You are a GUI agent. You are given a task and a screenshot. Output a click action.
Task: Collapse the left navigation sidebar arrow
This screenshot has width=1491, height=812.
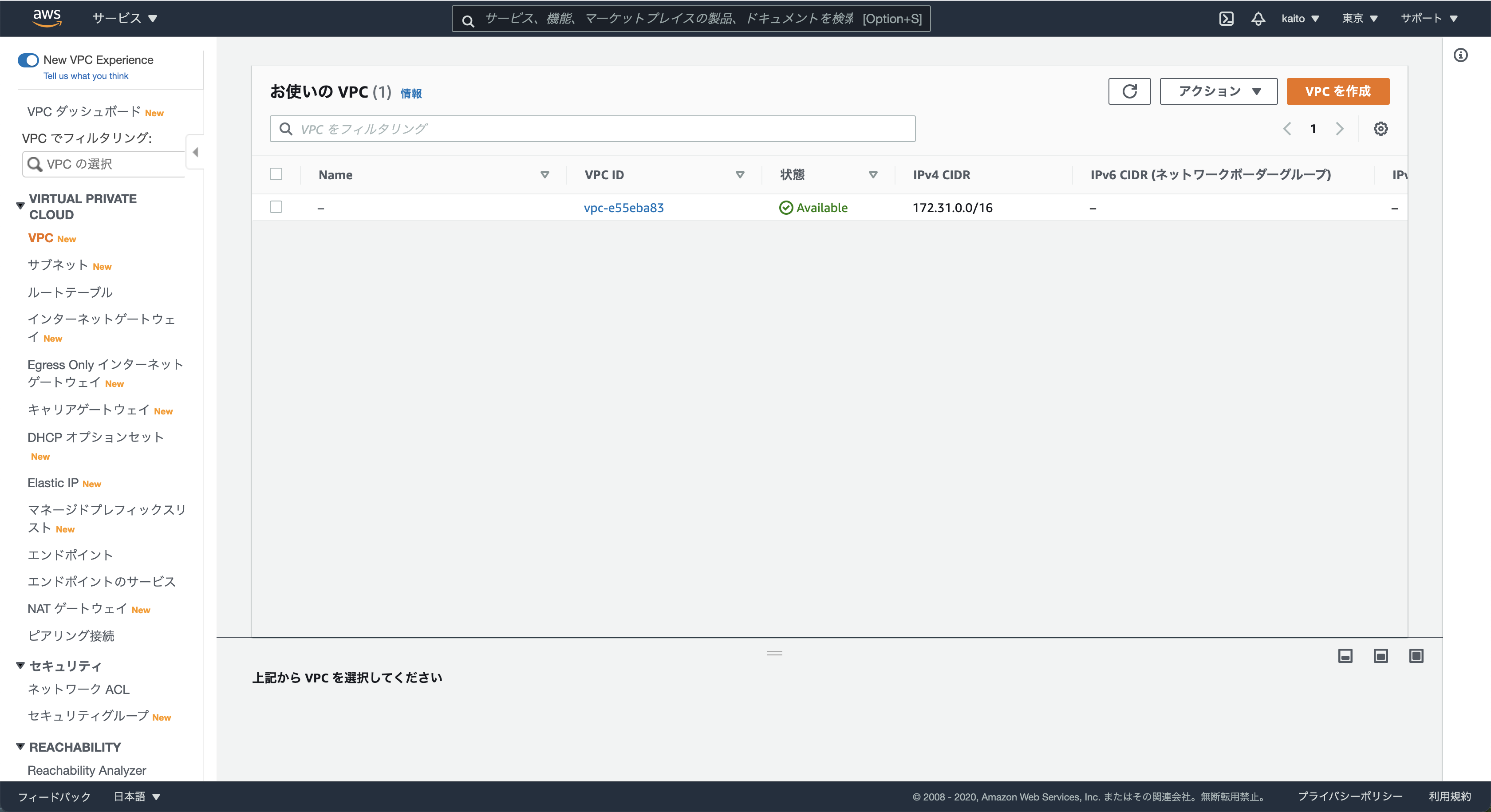pos(195,152)
